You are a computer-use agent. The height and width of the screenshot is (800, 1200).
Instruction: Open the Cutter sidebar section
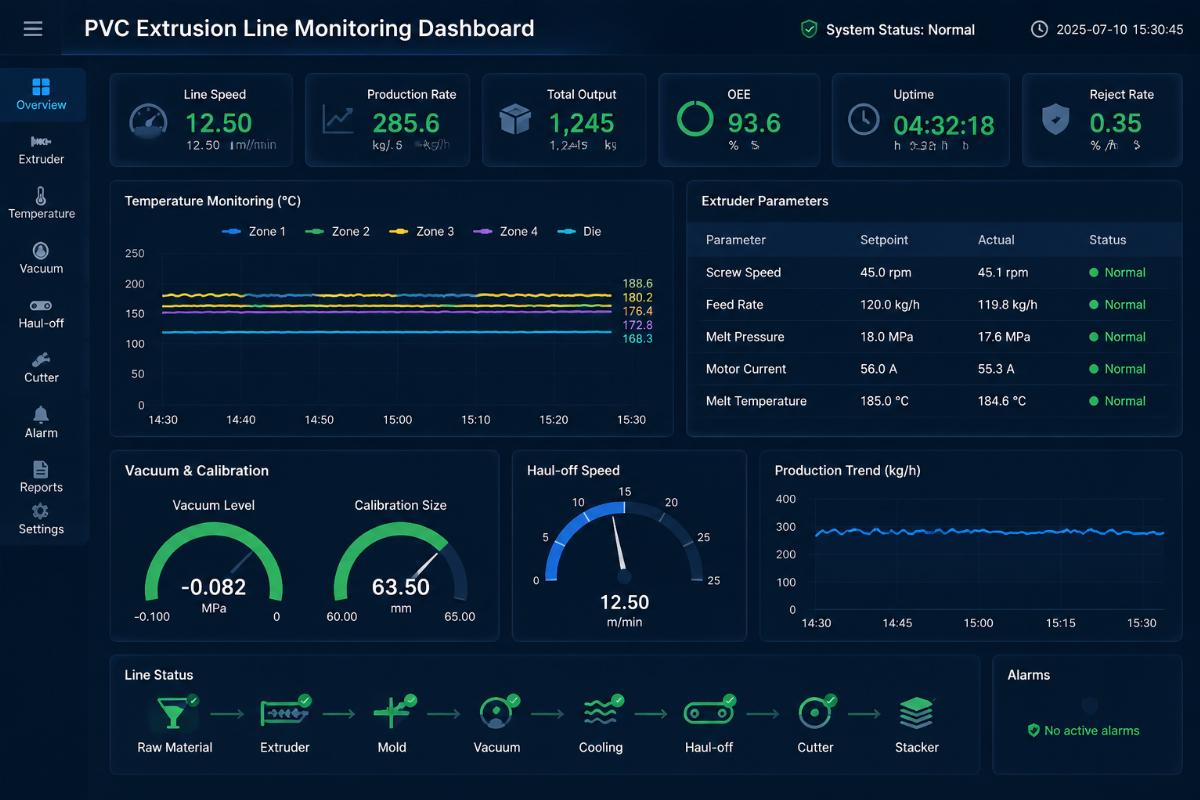point(41,368)
